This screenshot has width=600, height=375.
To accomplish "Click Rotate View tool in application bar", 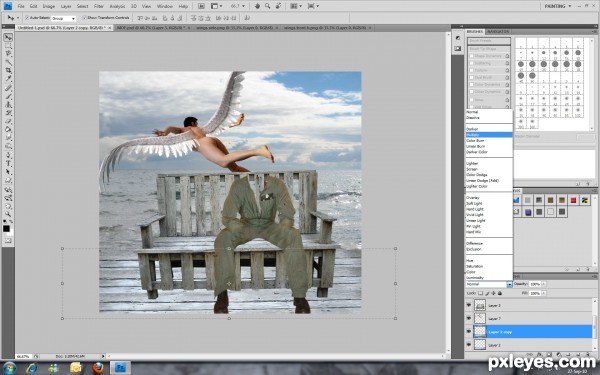I will [278, 6].
